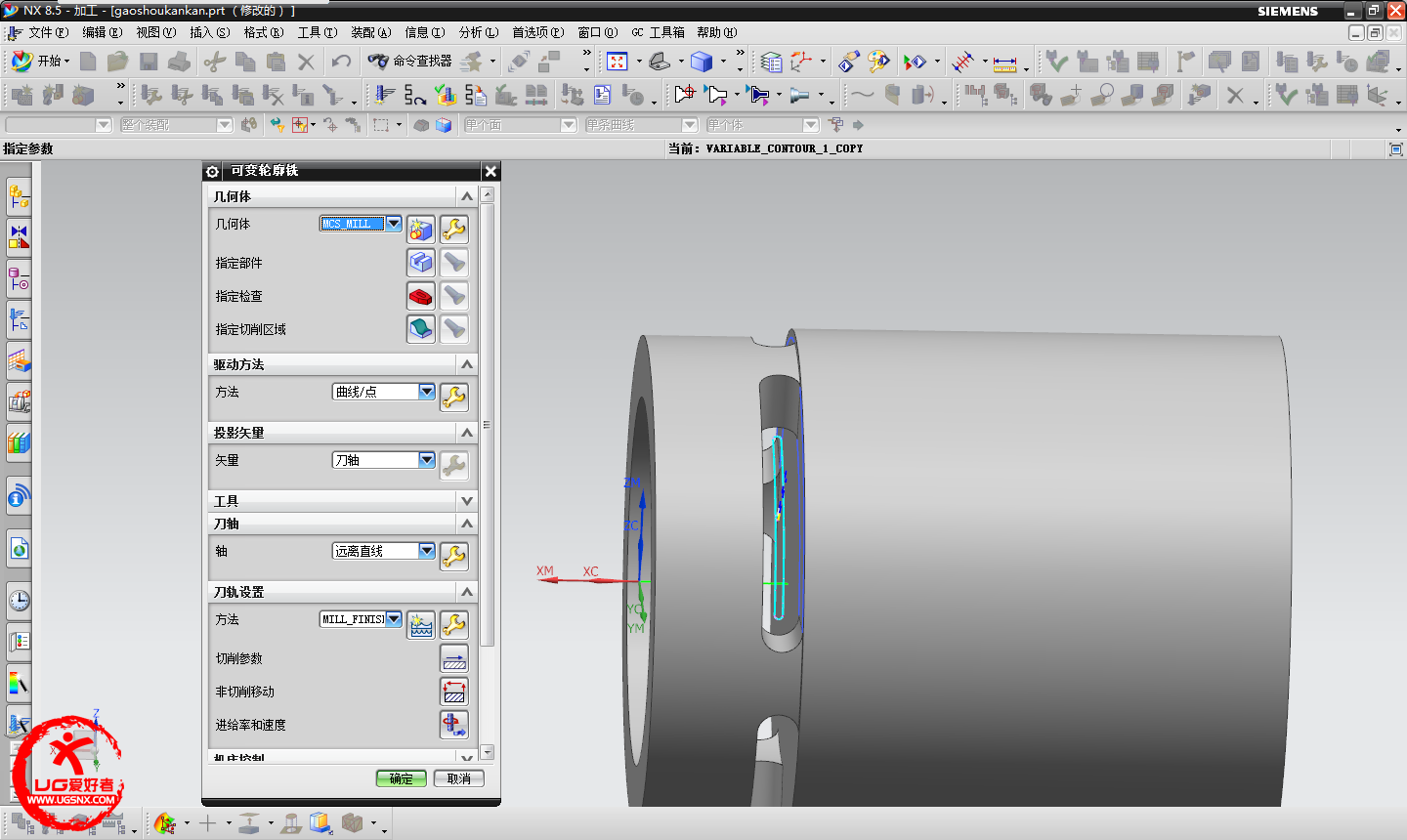This screenshot has height=840, width=1407.
Task: Edit the 远离直线 tool axis with its wrench icon
Action: [x=454, y=557]
